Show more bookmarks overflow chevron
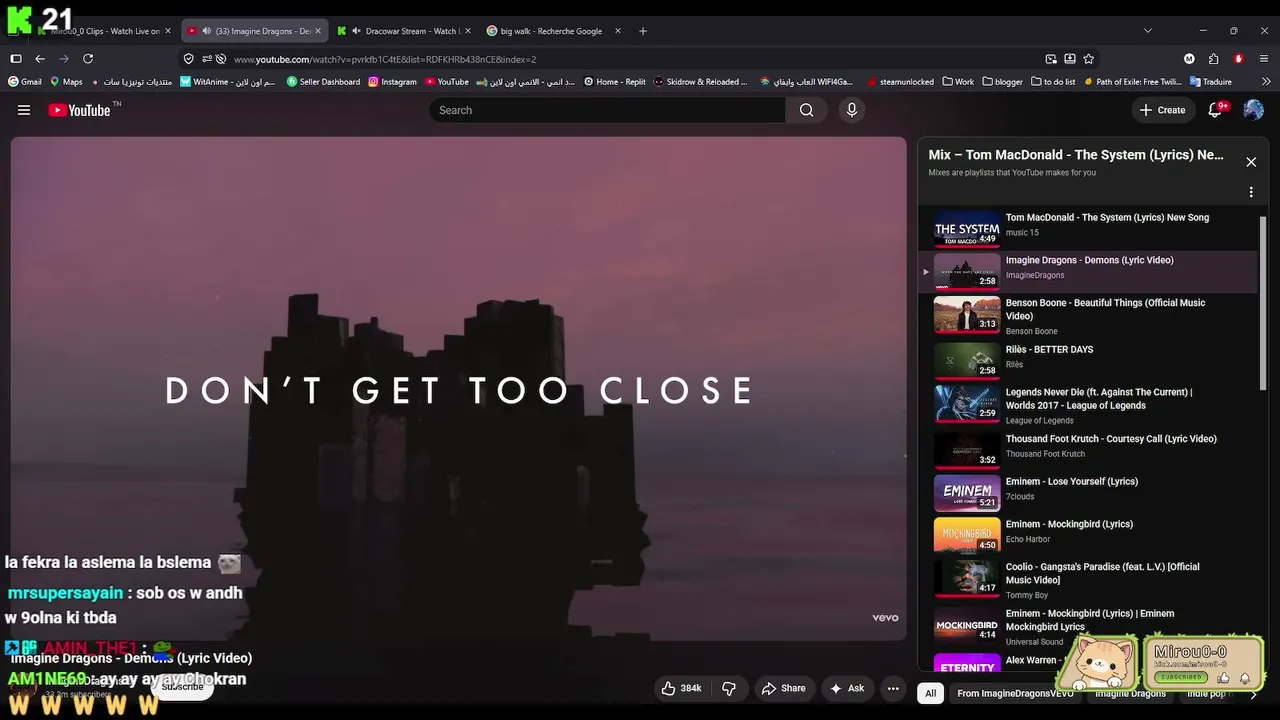 point(1267,82)
